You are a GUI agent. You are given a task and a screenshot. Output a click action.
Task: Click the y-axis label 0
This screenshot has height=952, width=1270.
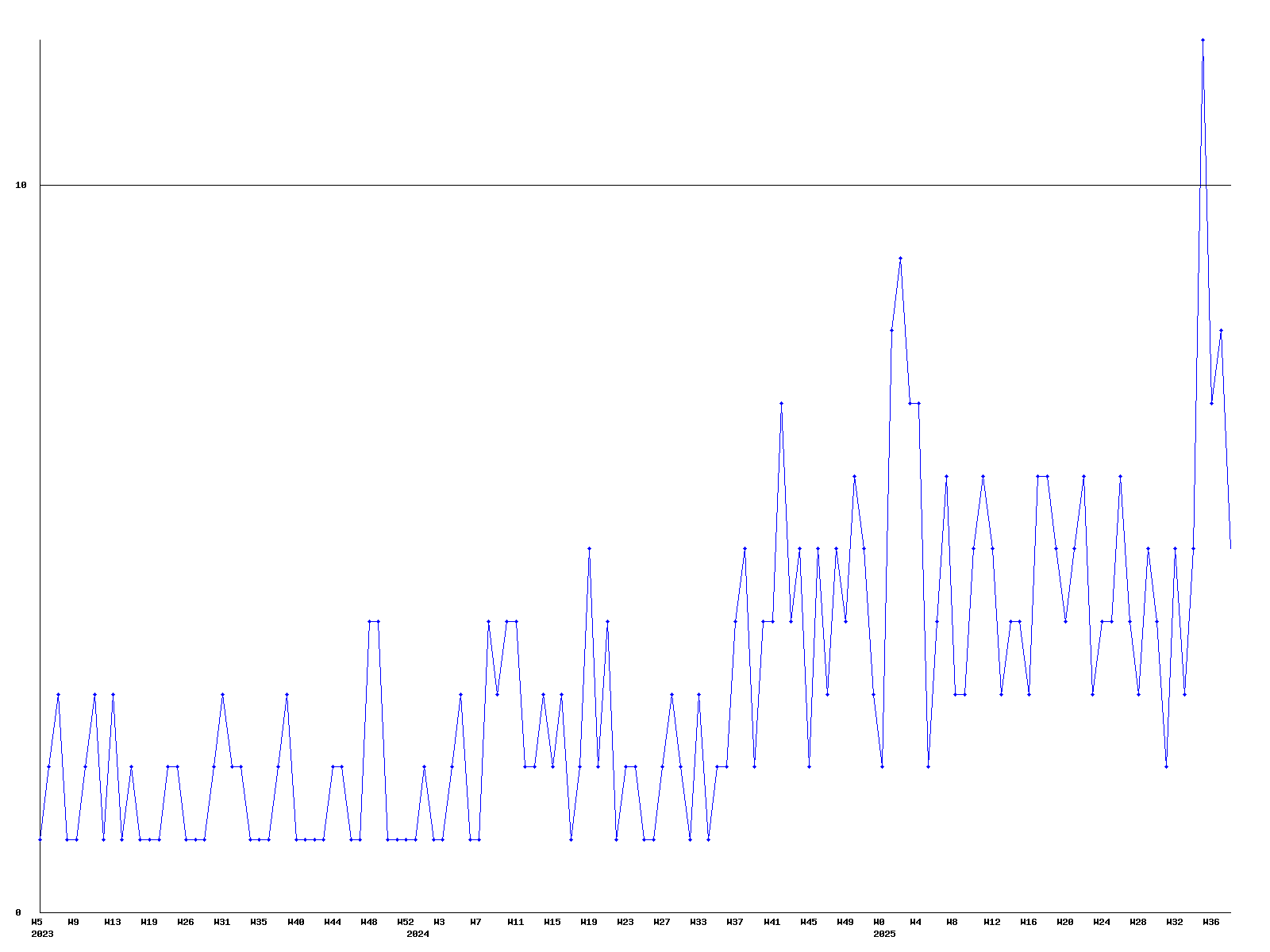[18, 912]
